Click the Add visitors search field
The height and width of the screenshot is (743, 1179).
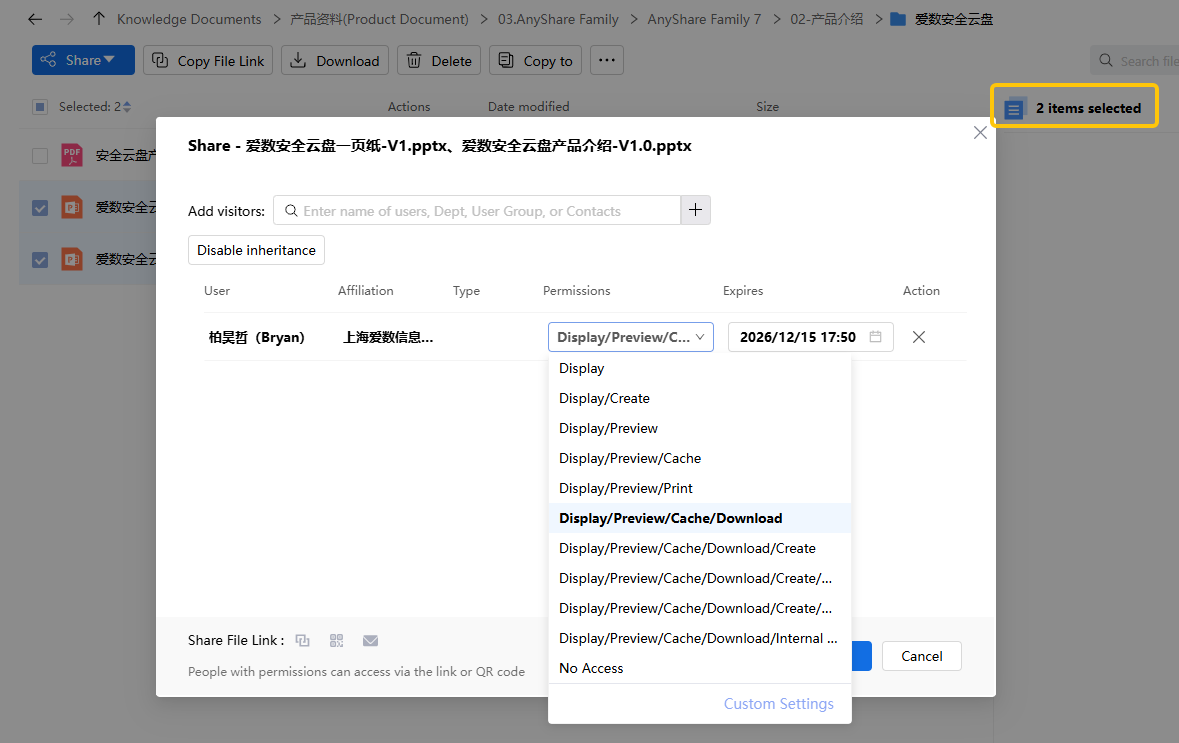pyautogui.click(x=480, y=211)
